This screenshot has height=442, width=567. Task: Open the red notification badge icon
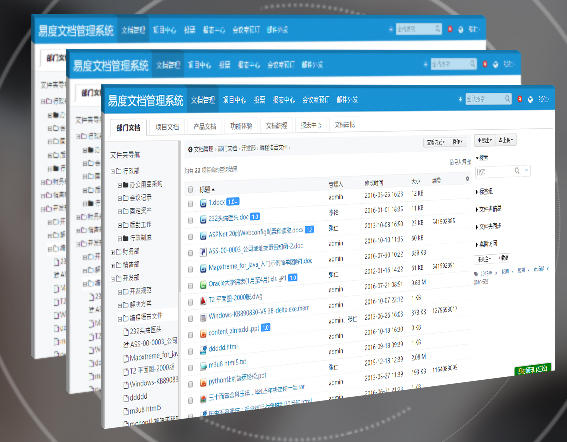(x=520, y=99)
